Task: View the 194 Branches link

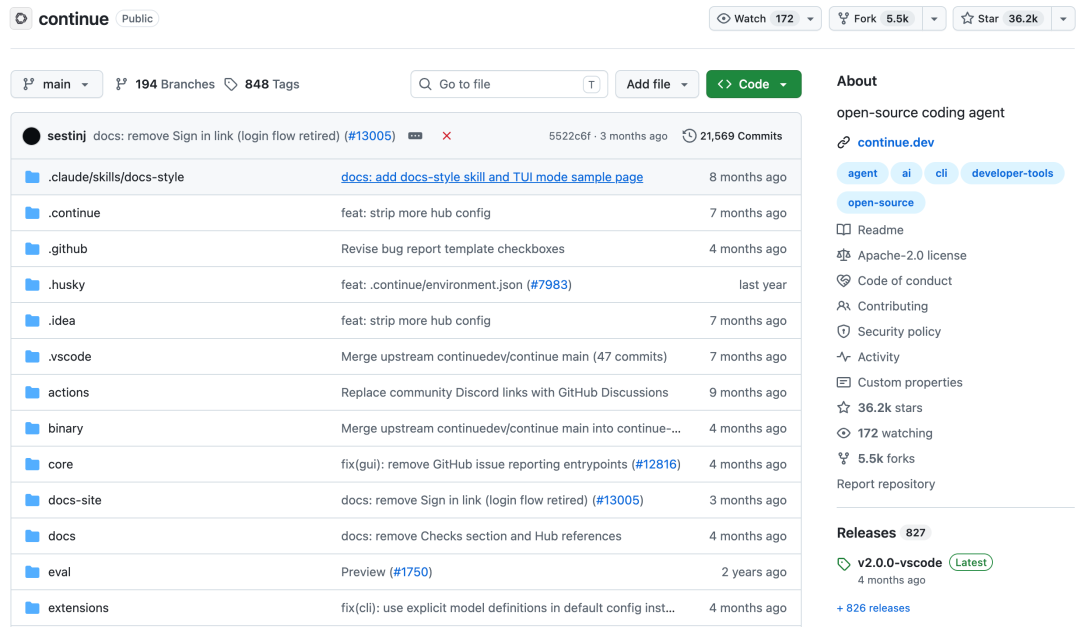Action: (165, 84)
